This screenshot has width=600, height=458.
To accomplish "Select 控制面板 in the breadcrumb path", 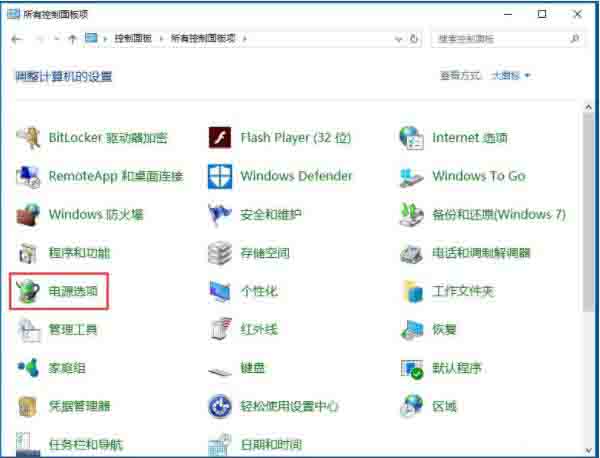I will point(133,38).
